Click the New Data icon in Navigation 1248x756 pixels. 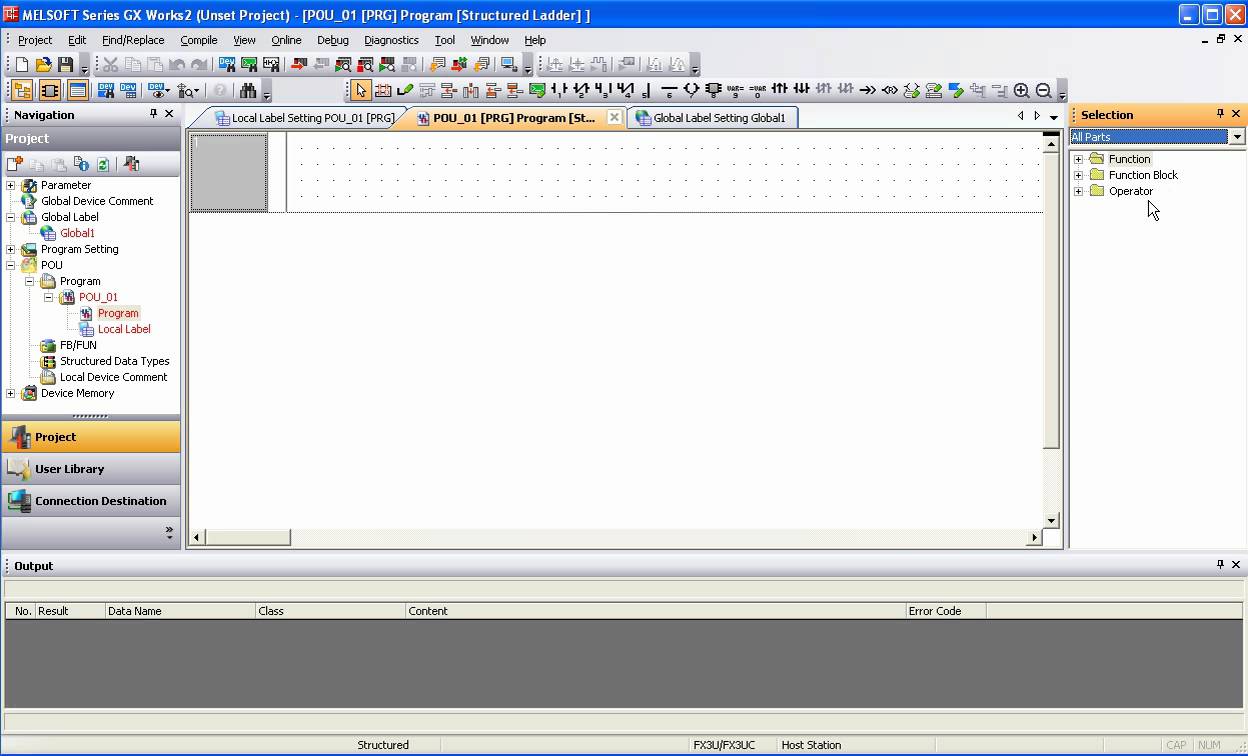(15, 164)
